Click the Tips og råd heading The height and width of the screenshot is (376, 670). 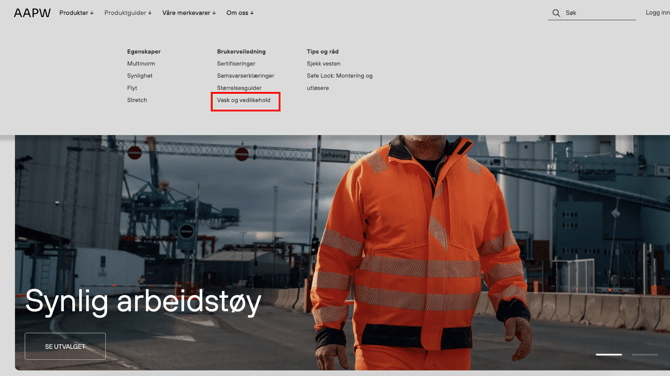pos(323,52)
